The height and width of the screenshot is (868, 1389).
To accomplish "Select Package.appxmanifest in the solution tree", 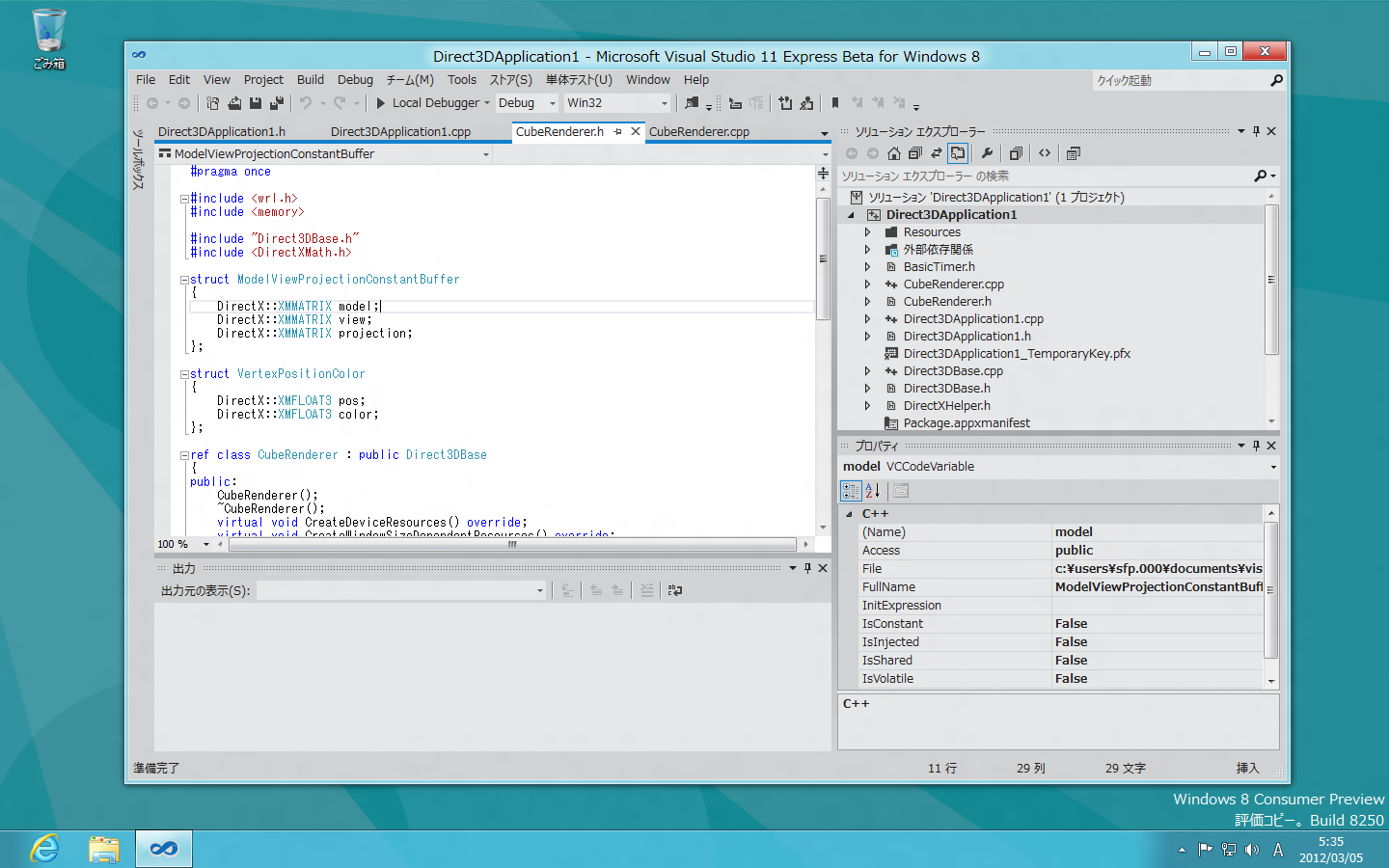I will tap(966, 423).
